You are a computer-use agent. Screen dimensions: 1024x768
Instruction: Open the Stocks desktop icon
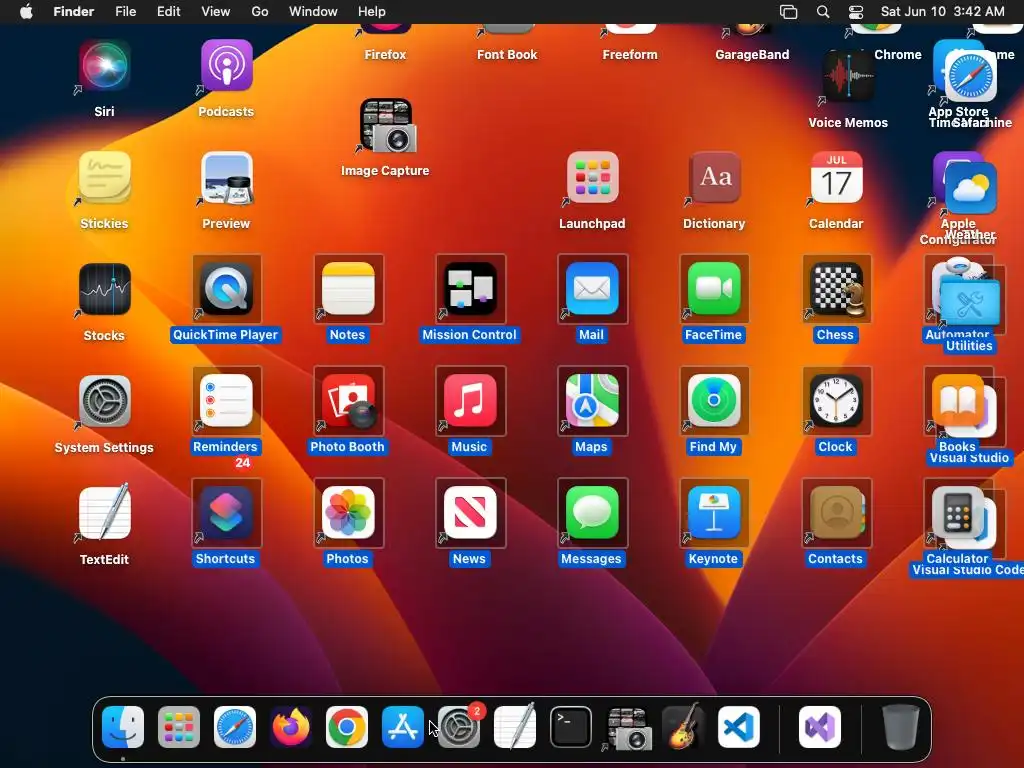104,290
